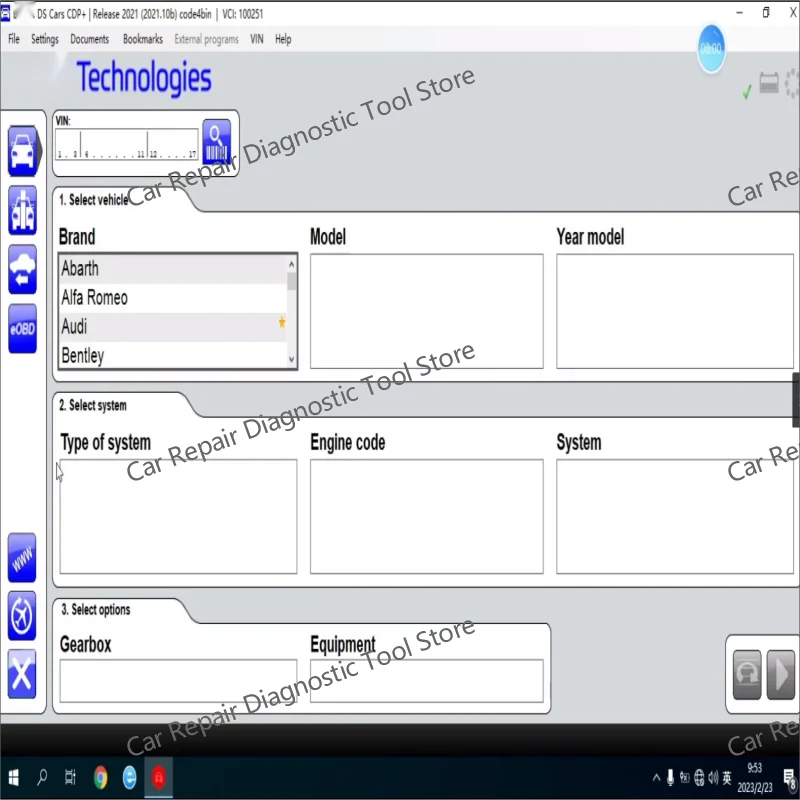Select Bentley in the Brand list
Screen dimensions: 800x800
click(173, 356)
